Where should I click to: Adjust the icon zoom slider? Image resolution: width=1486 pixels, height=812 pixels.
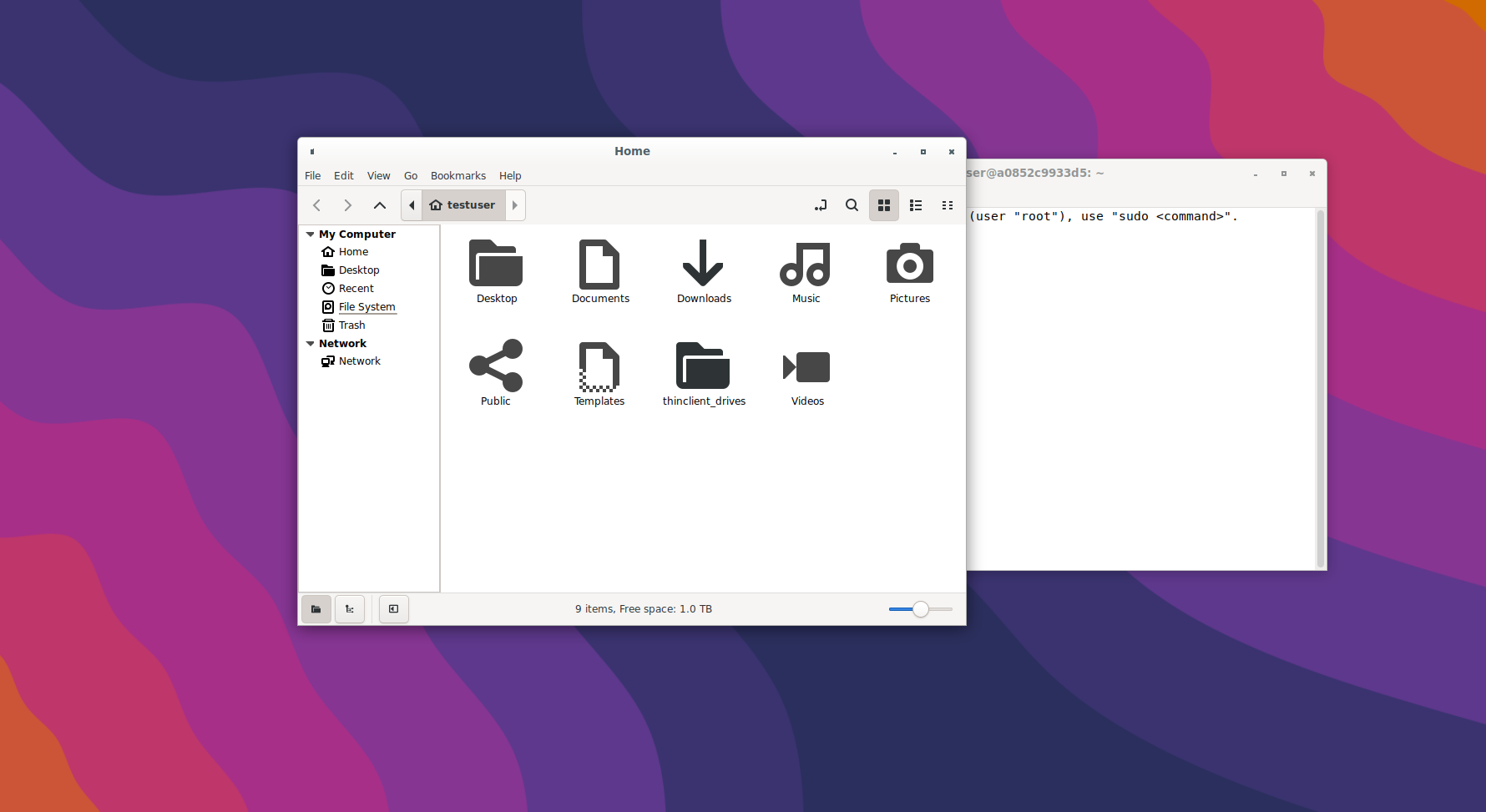coord(920,609)
